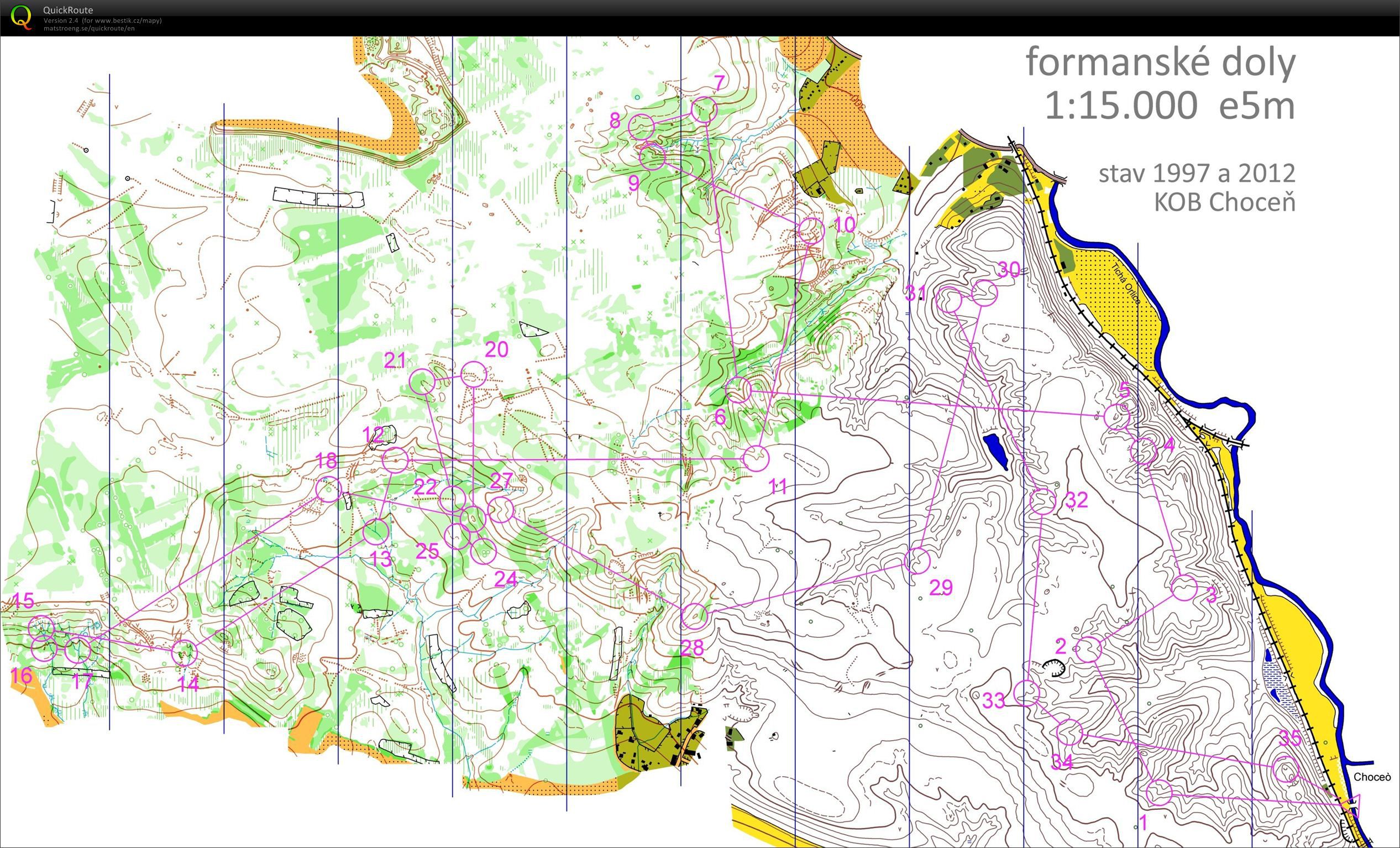The width and height of the screenshot is (1400, 848).
Task: Click the number label '16'
Action: click(21, 676)
